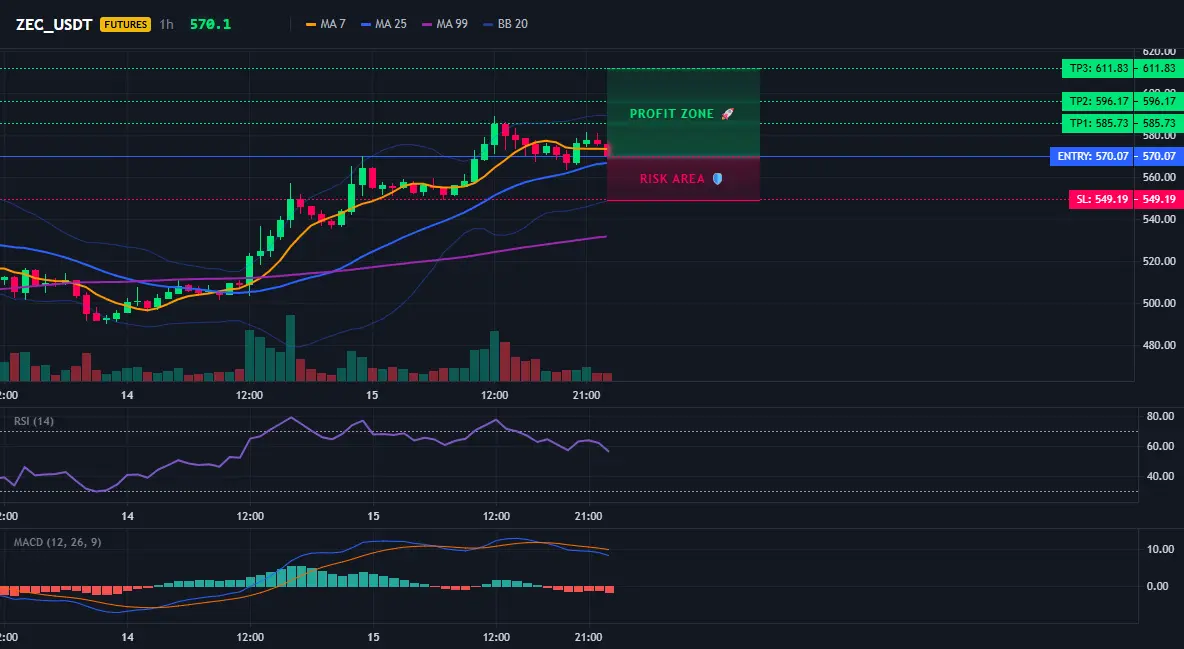The image size is (1184, 649).
Task: Select the 1h timeframe label
Action: point(166,24)
